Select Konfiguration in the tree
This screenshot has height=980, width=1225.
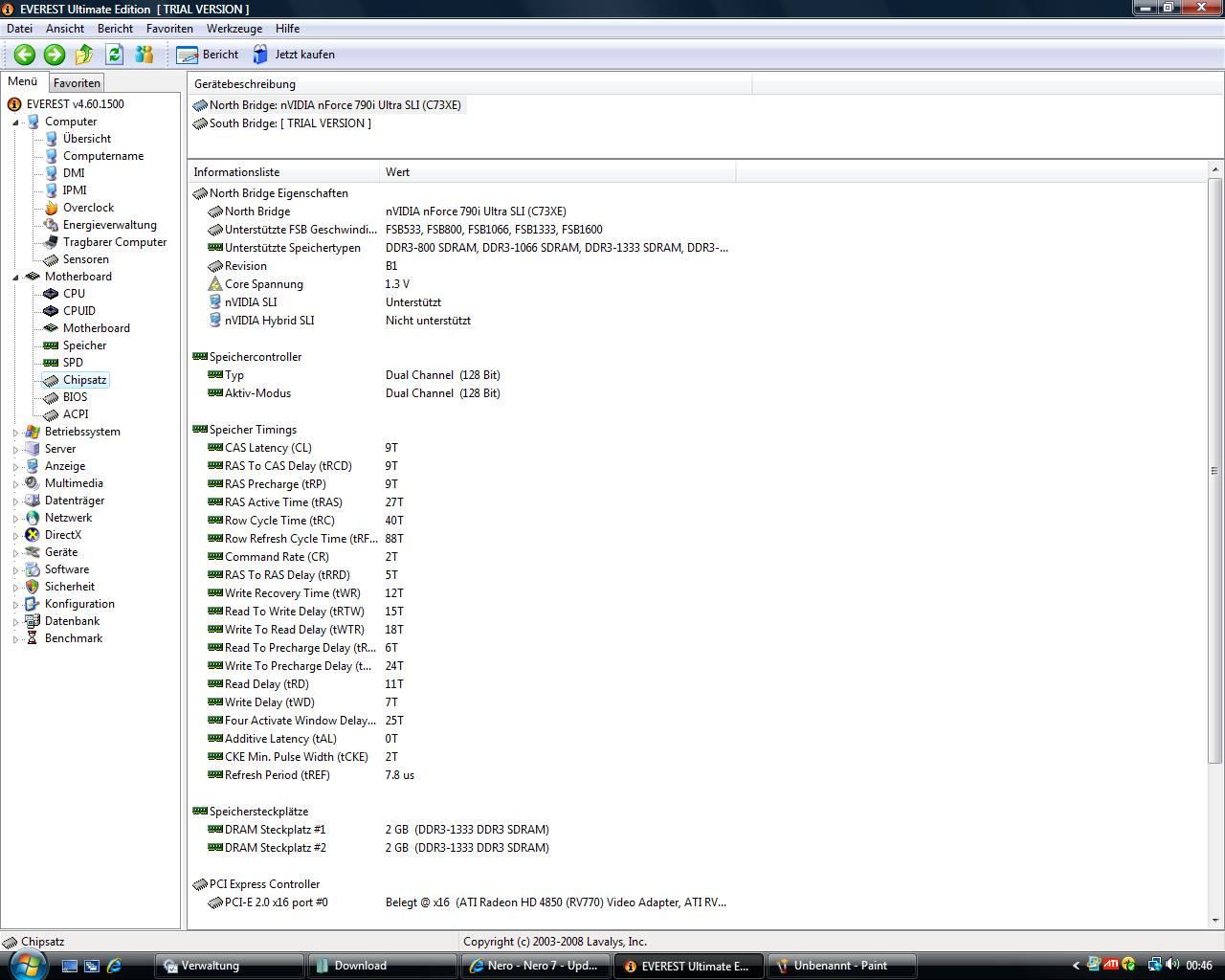pyautogui.click(x=79, y=604)
